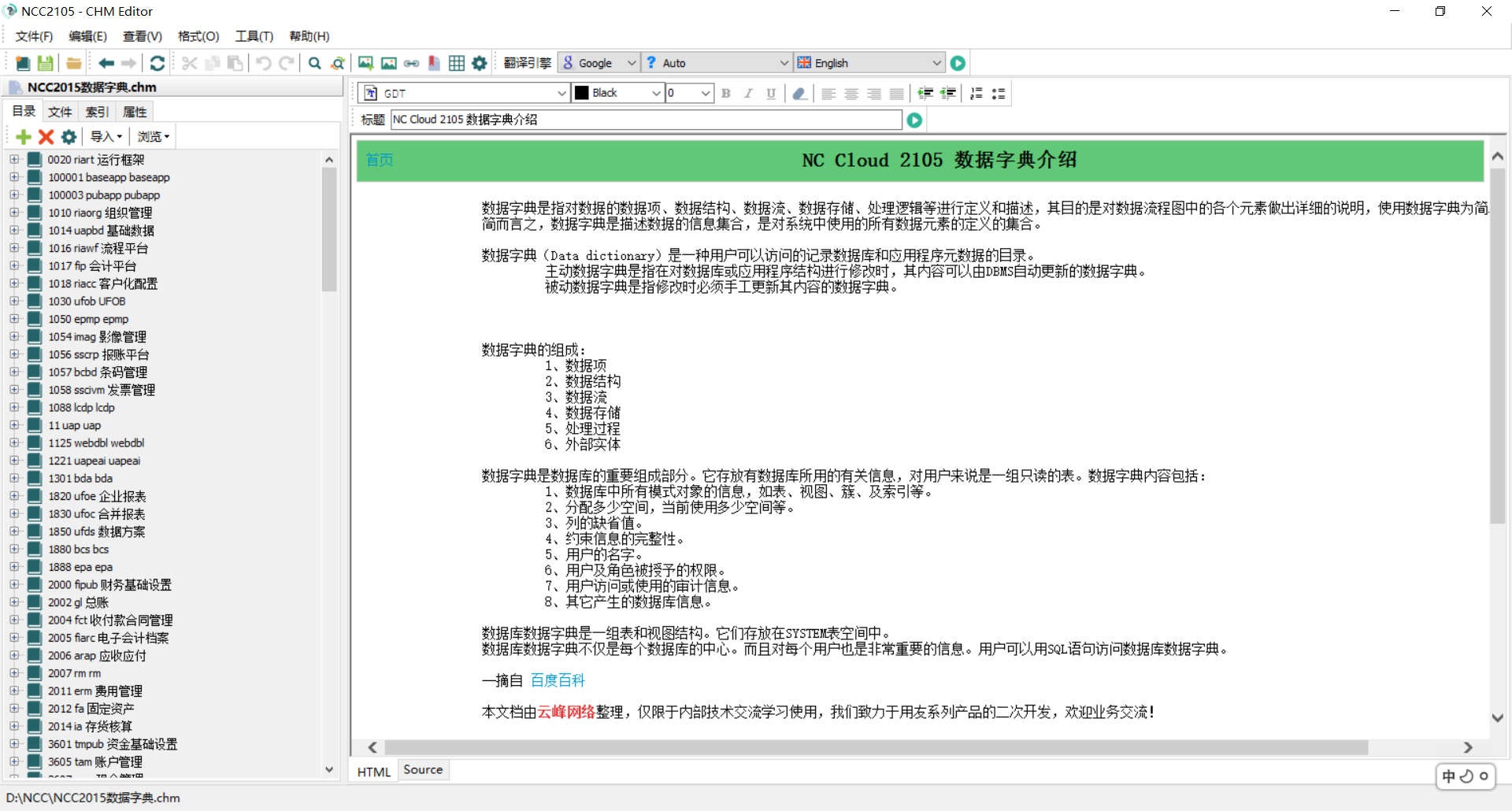
Task: Click the bookmark/anchor insert icon
Action: click(x=434, y=63)
